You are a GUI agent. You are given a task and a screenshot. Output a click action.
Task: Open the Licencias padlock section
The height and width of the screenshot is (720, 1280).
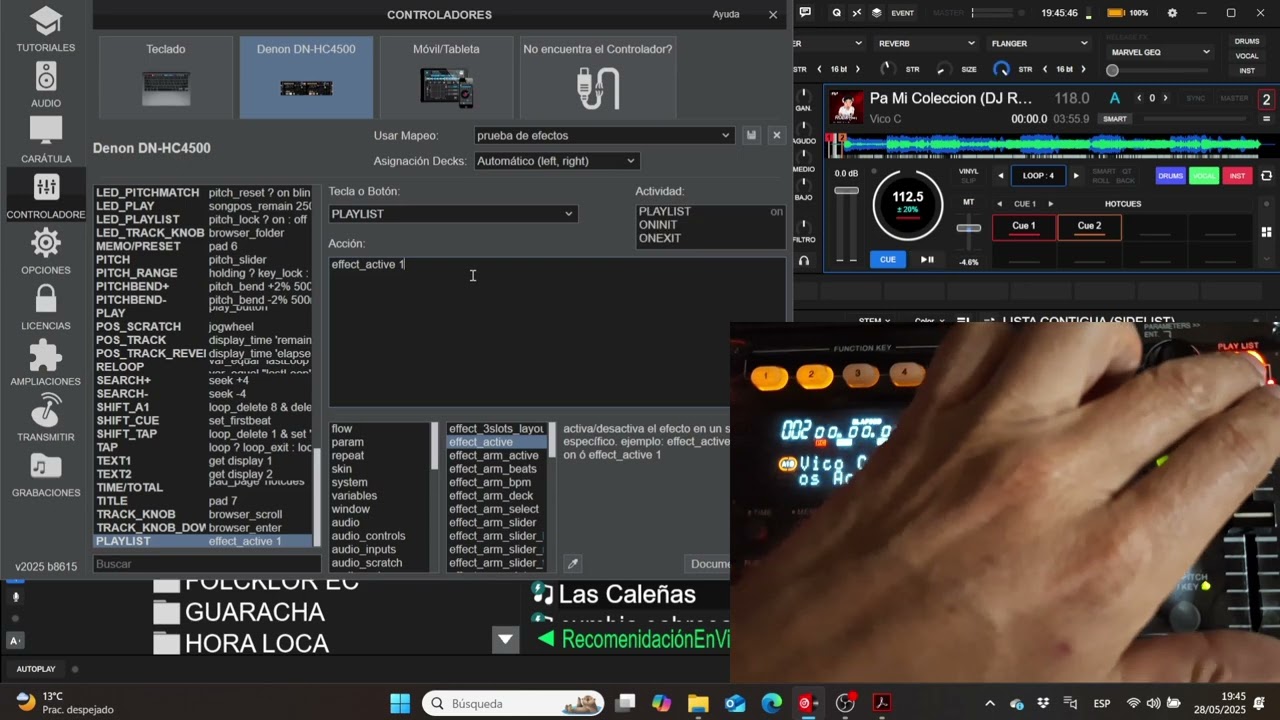(x=46, y=307)
